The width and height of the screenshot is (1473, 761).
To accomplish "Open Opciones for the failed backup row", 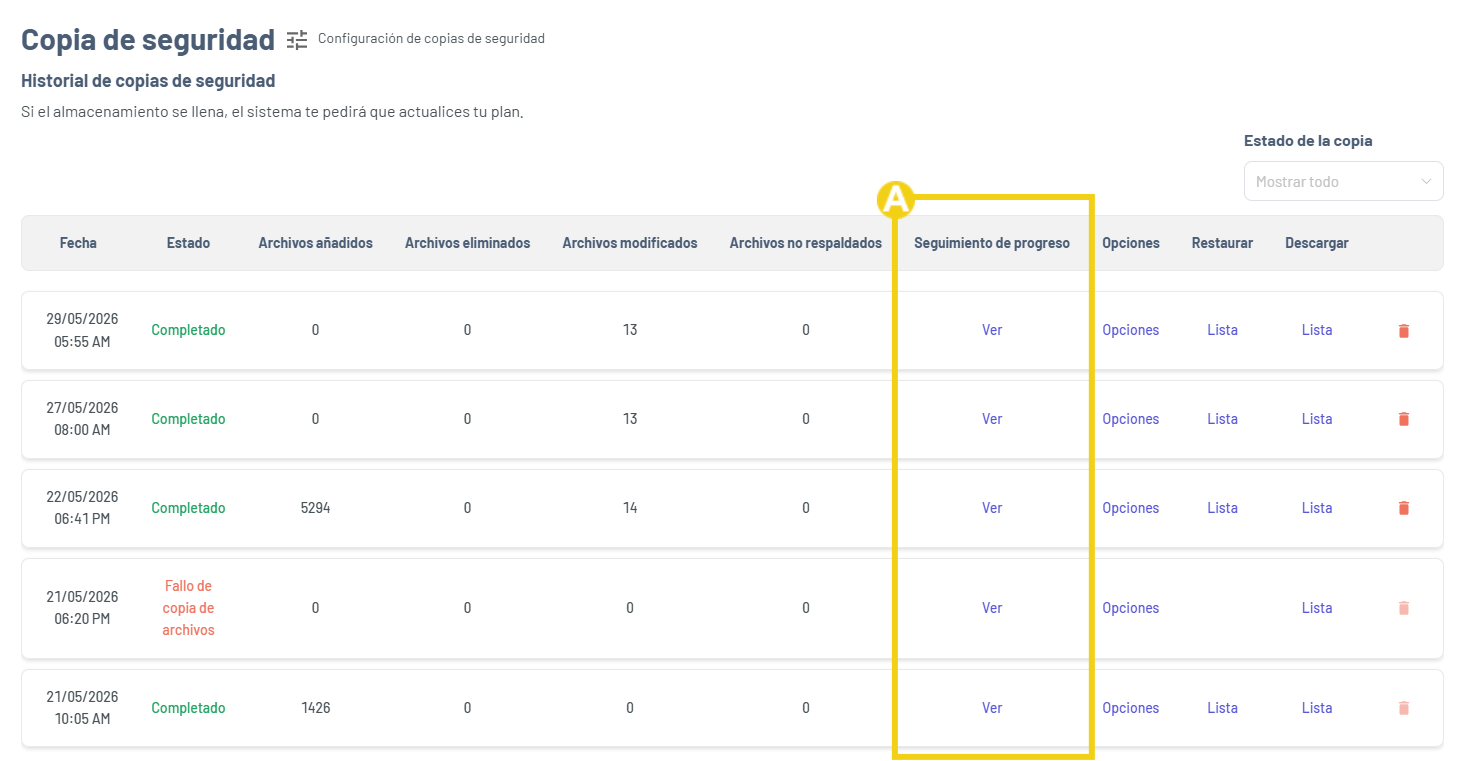I will coord(1130,608).
